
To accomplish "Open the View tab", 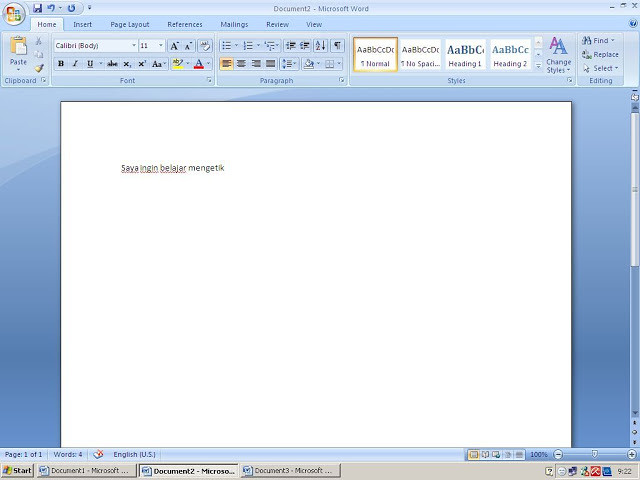I will [x=314, y=24].
